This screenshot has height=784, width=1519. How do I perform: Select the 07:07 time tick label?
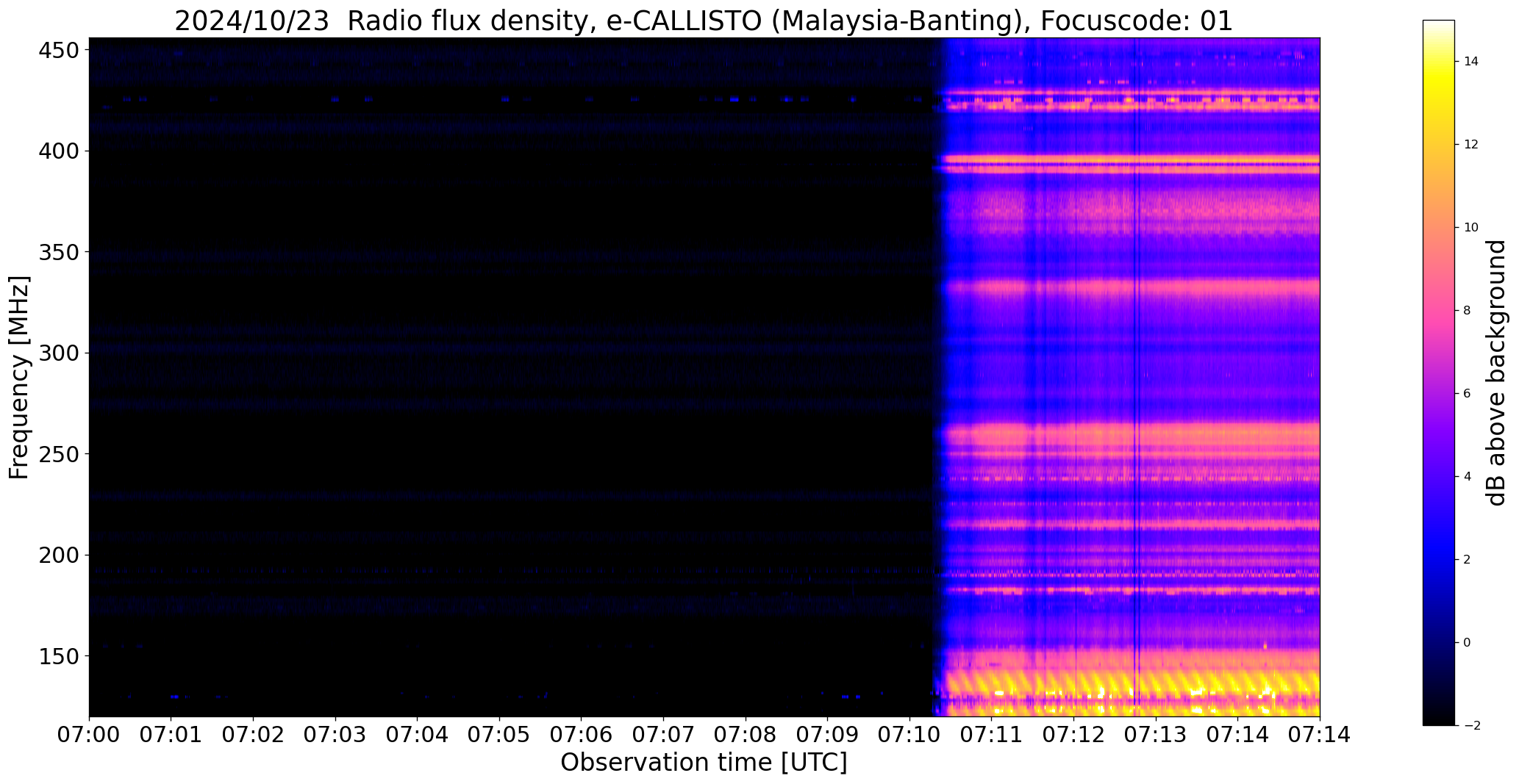pyautogui.click(x=664, y=735)
